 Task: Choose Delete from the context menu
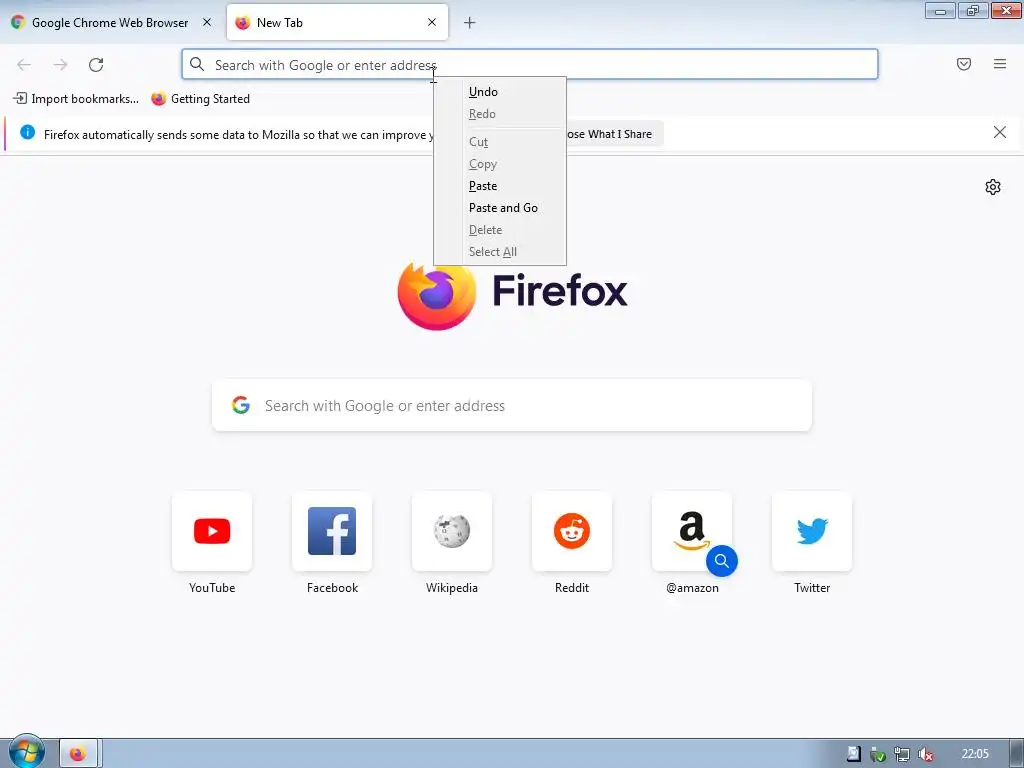pyautogui.click(x=500, y=230)
